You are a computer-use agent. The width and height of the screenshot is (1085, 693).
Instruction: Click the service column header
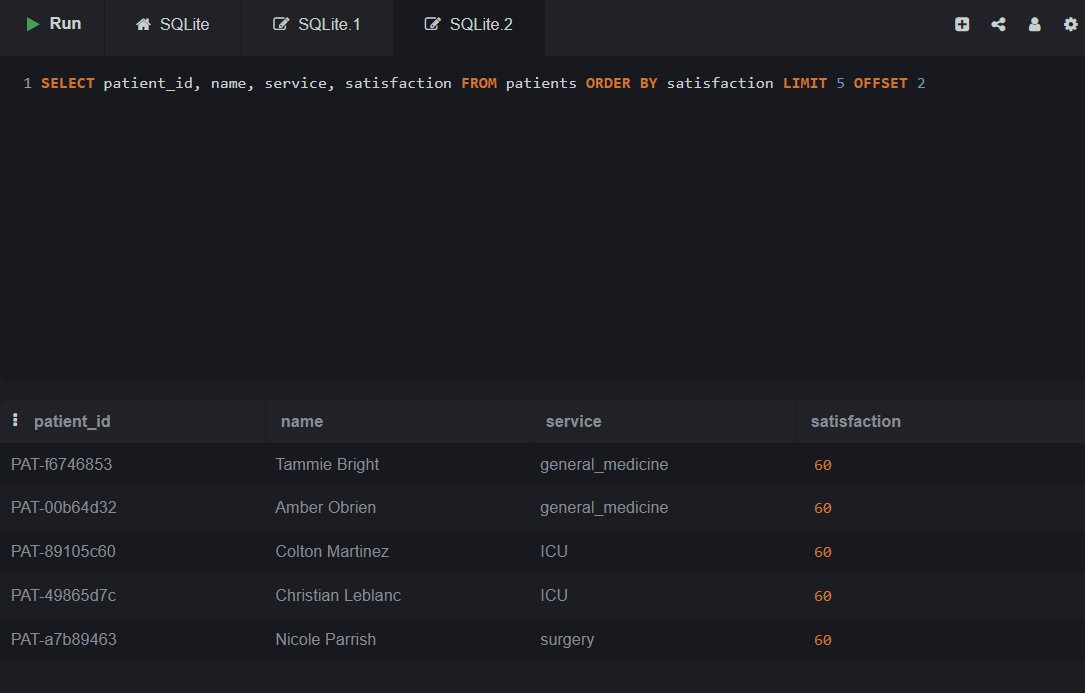[573, 421]
